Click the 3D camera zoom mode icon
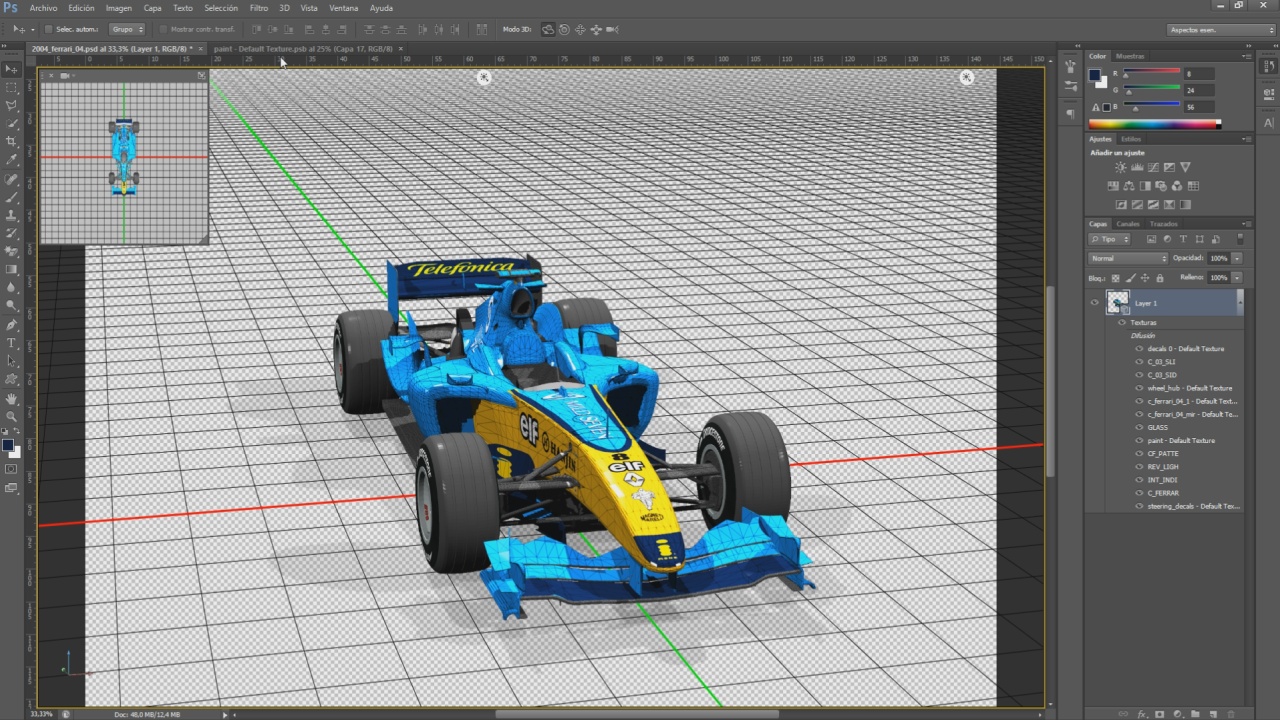Image resolution: width=1280 pixels, height=720 pixels. (x=612, y=30)
